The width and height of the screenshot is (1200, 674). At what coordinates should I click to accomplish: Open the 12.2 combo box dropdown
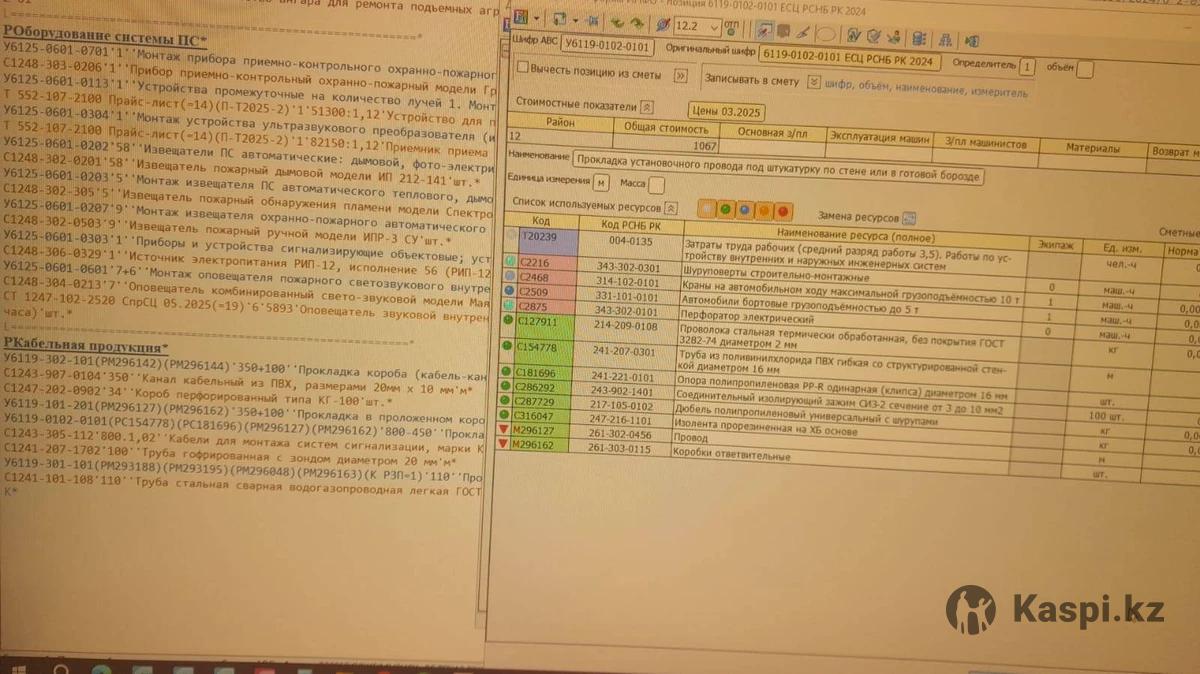[713, 27]
